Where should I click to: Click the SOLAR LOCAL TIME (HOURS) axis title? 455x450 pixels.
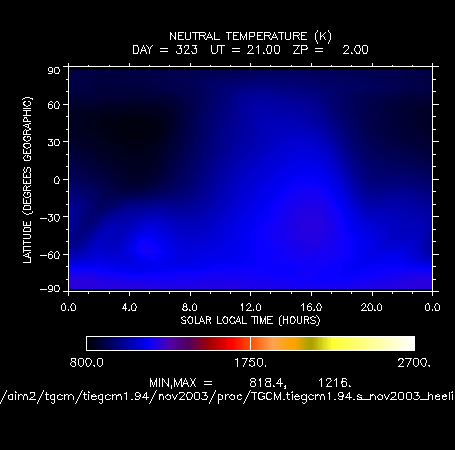pyautogui.click(x=250, y=321)
